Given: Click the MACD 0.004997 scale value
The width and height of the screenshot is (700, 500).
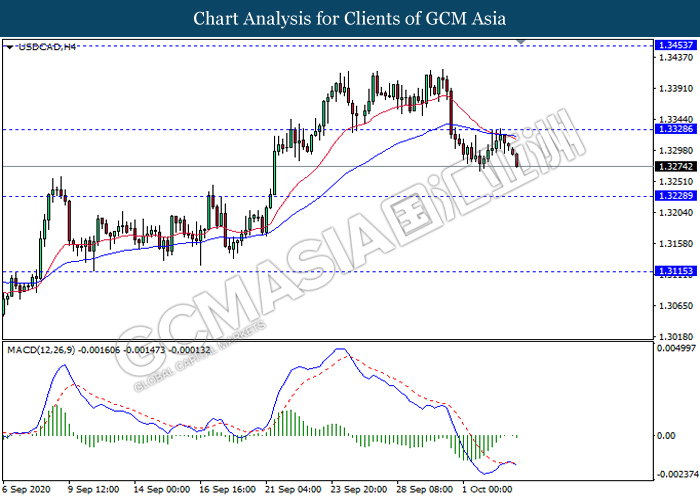Looking at the screenshot, I should pyautogui.click(x=676, y=348).
